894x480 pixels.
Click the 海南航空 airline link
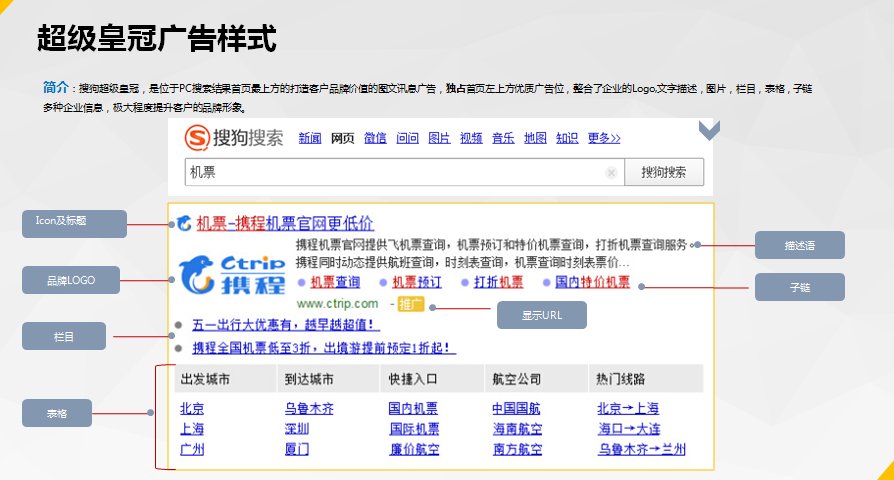[x=518, y=429]
